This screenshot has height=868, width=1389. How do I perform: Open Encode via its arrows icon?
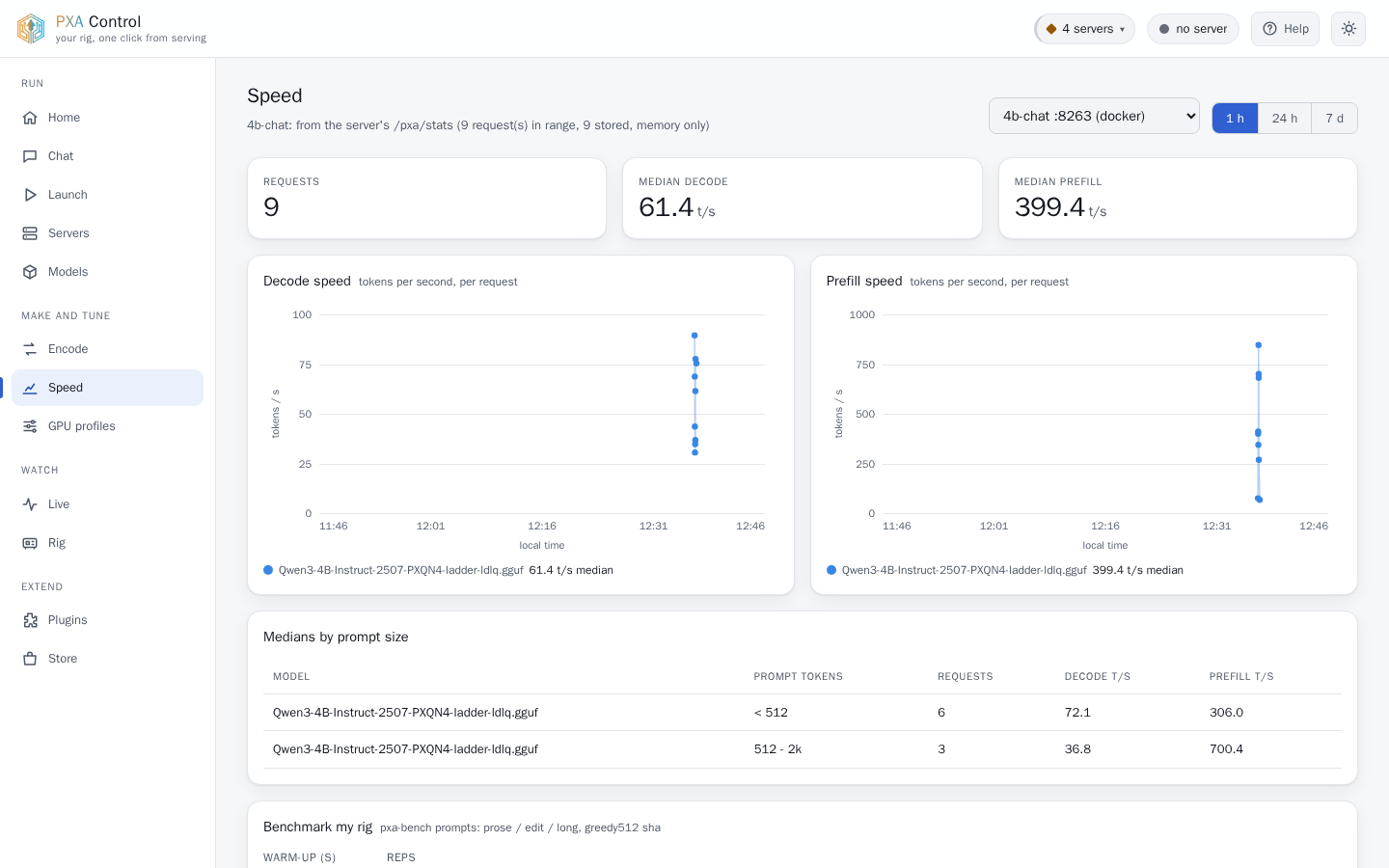tap(30, 349)
